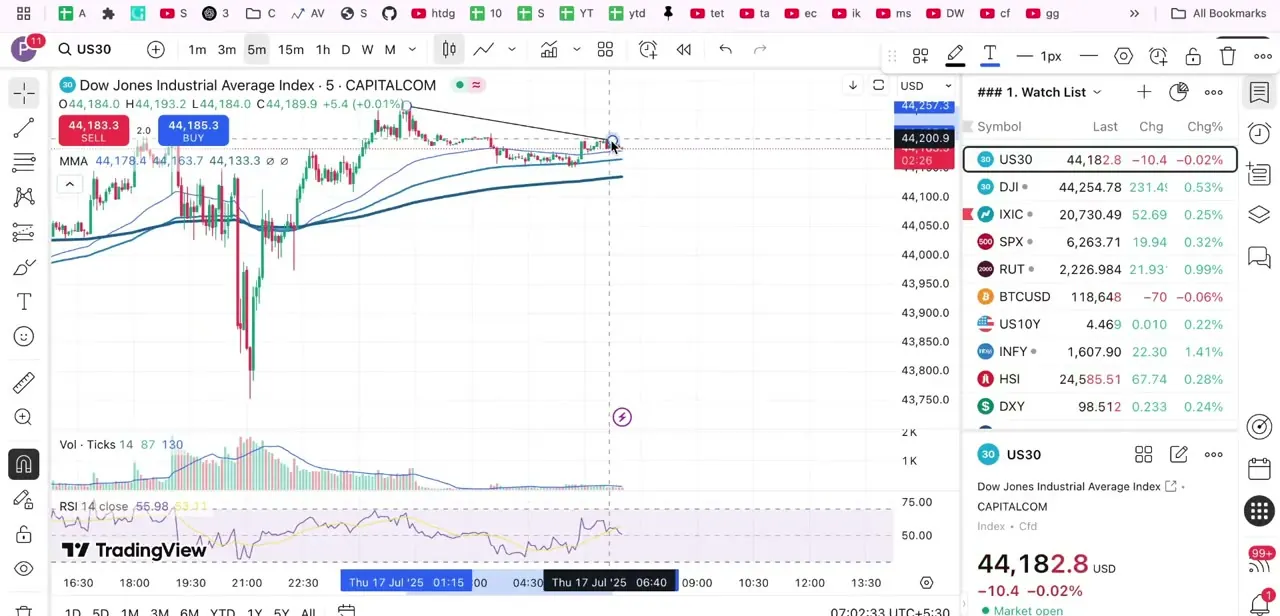This screenshot has height=616, width=1280.
Task: Open watch list more options menu
Action: [x=1213, y=92]
